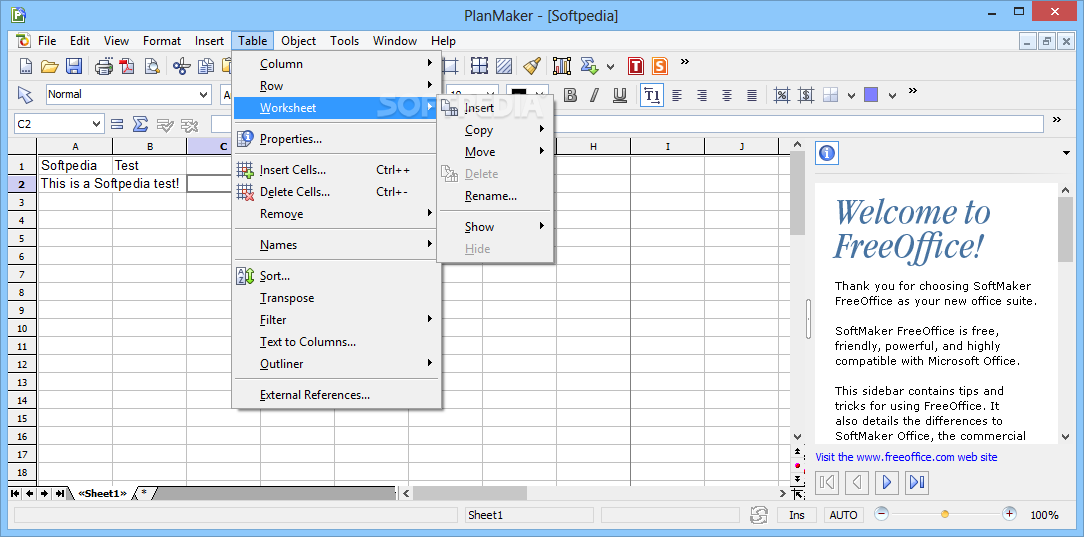The width and height of the screenshot is (1084, 537).
Task: Click the cell borders grid icon
Action: pos(830,95)
